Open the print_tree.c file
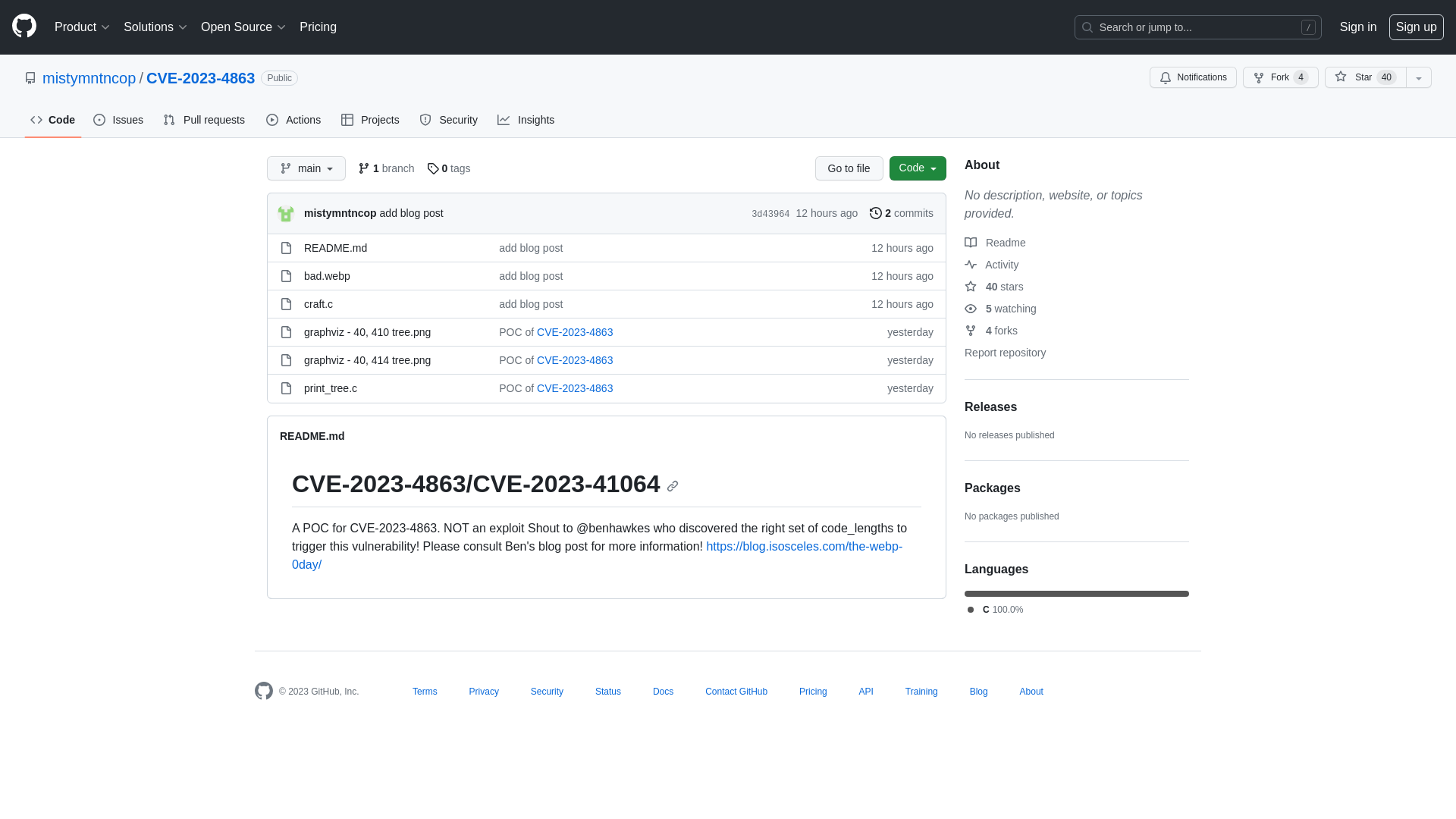1456x819 pixels. 331,388
